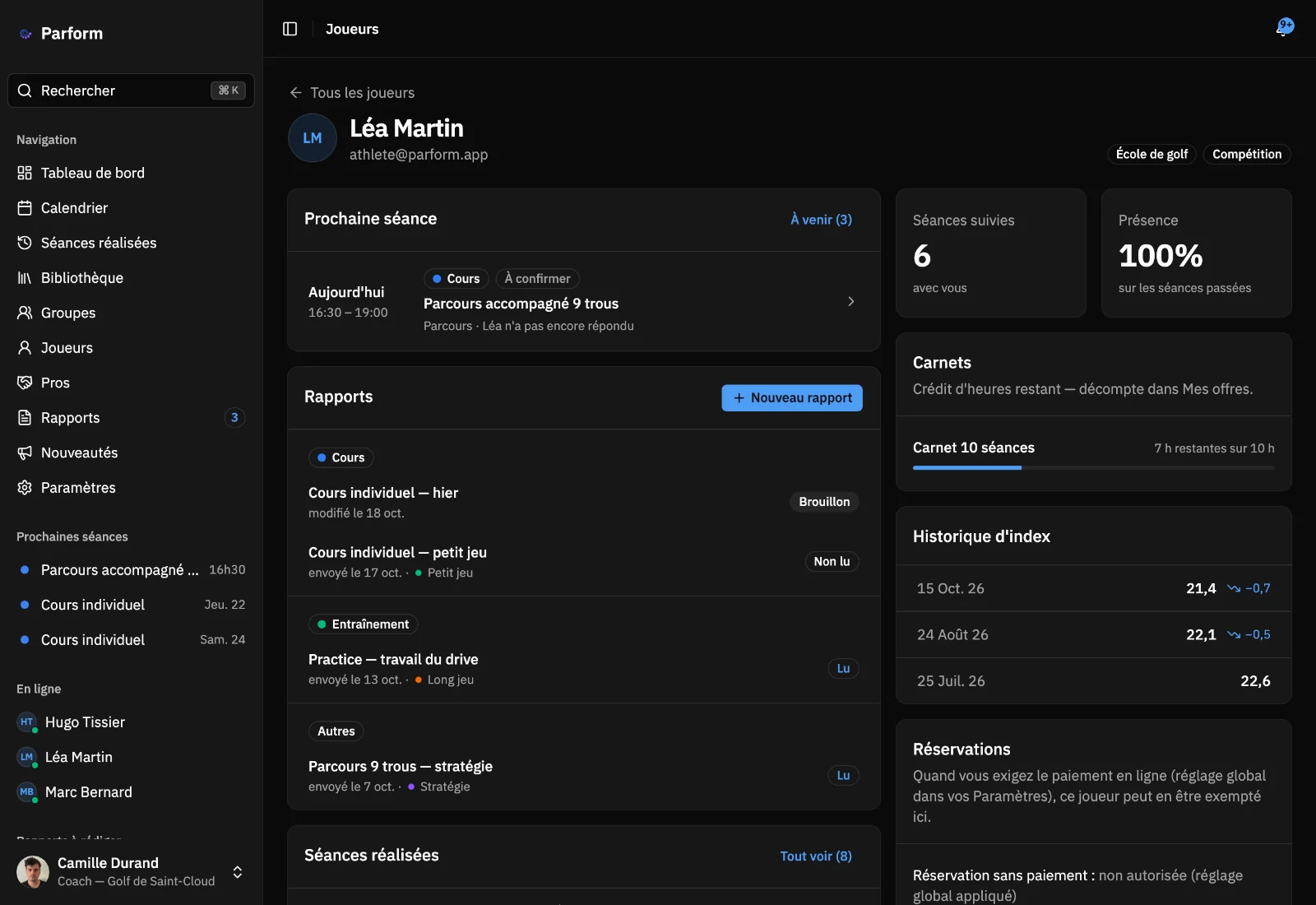Image resolution: width=1316 pixels, height=905 pixels.
Task: Open the Cours individuel — petit jeu report
Action: [584, 562]
